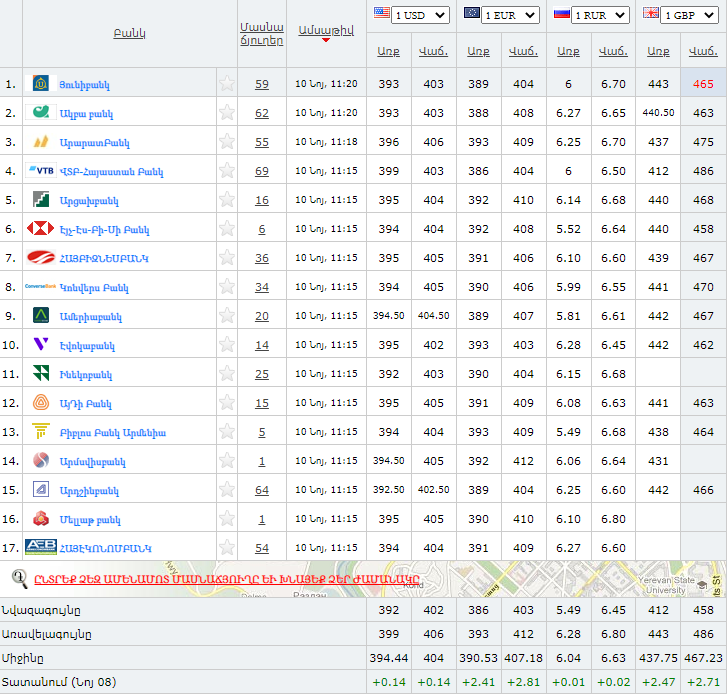Screen dimensions: 727x694
Task: Open the row 1 bank name link
Action: tap(84, 85)
